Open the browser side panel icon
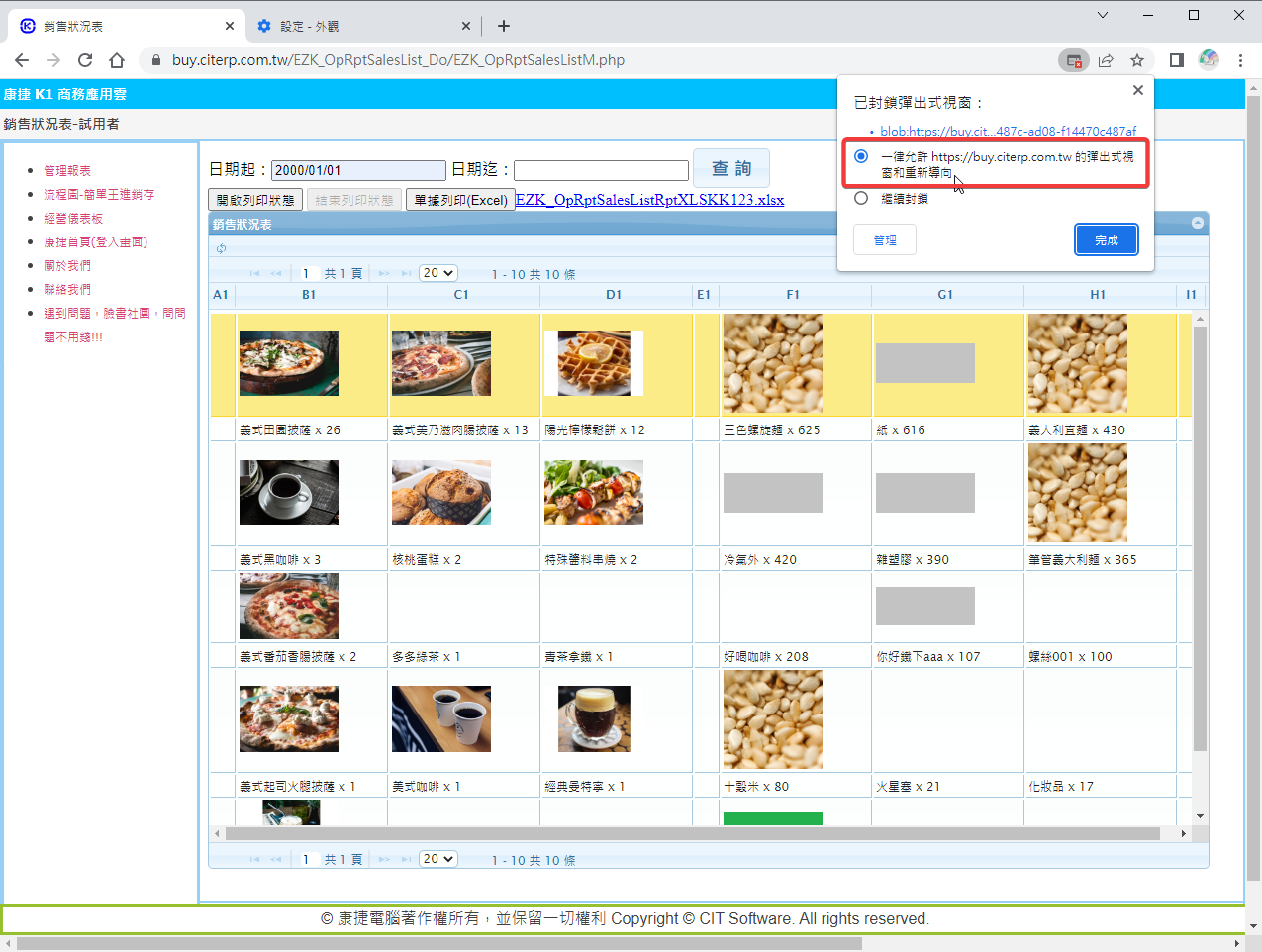 (x=1176, y=60)
